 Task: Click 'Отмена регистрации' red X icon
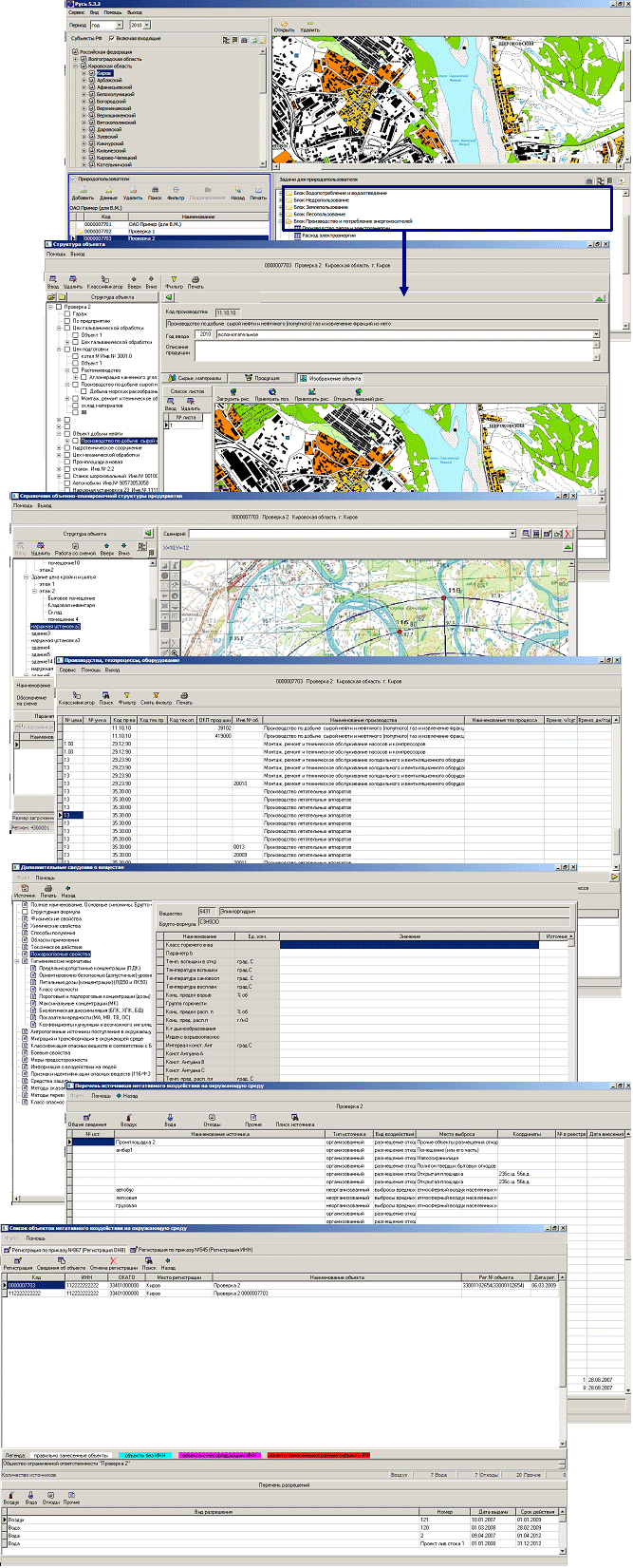coord(113,1261)
